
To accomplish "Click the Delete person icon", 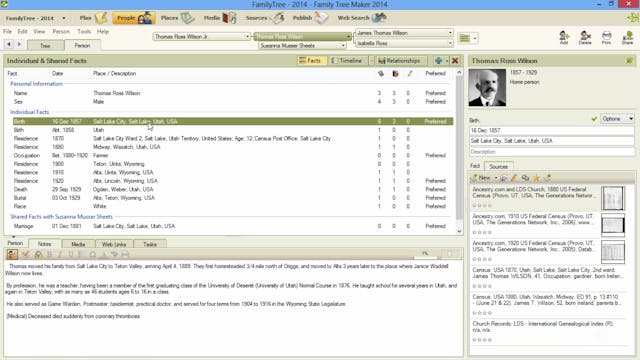I will [585, 38].
